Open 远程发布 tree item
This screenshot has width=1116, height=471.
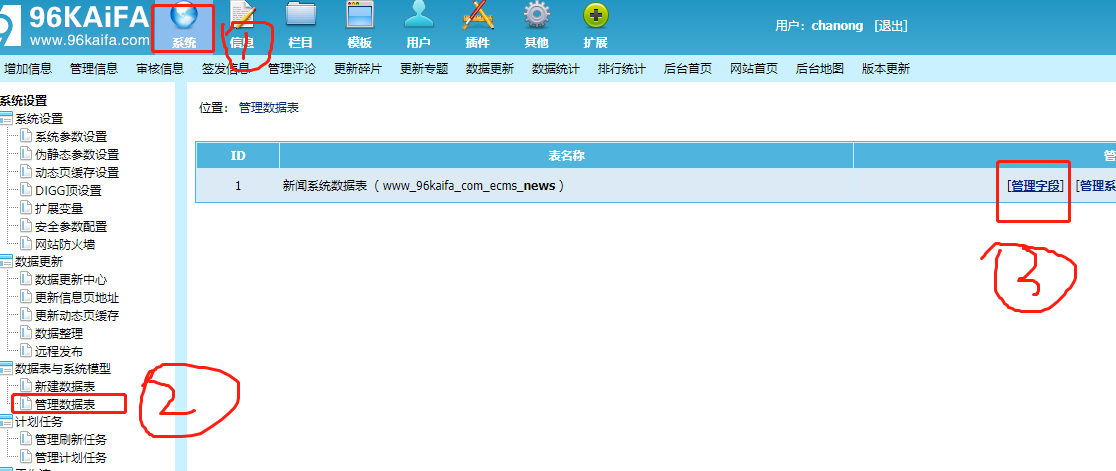tap(59, 351)
